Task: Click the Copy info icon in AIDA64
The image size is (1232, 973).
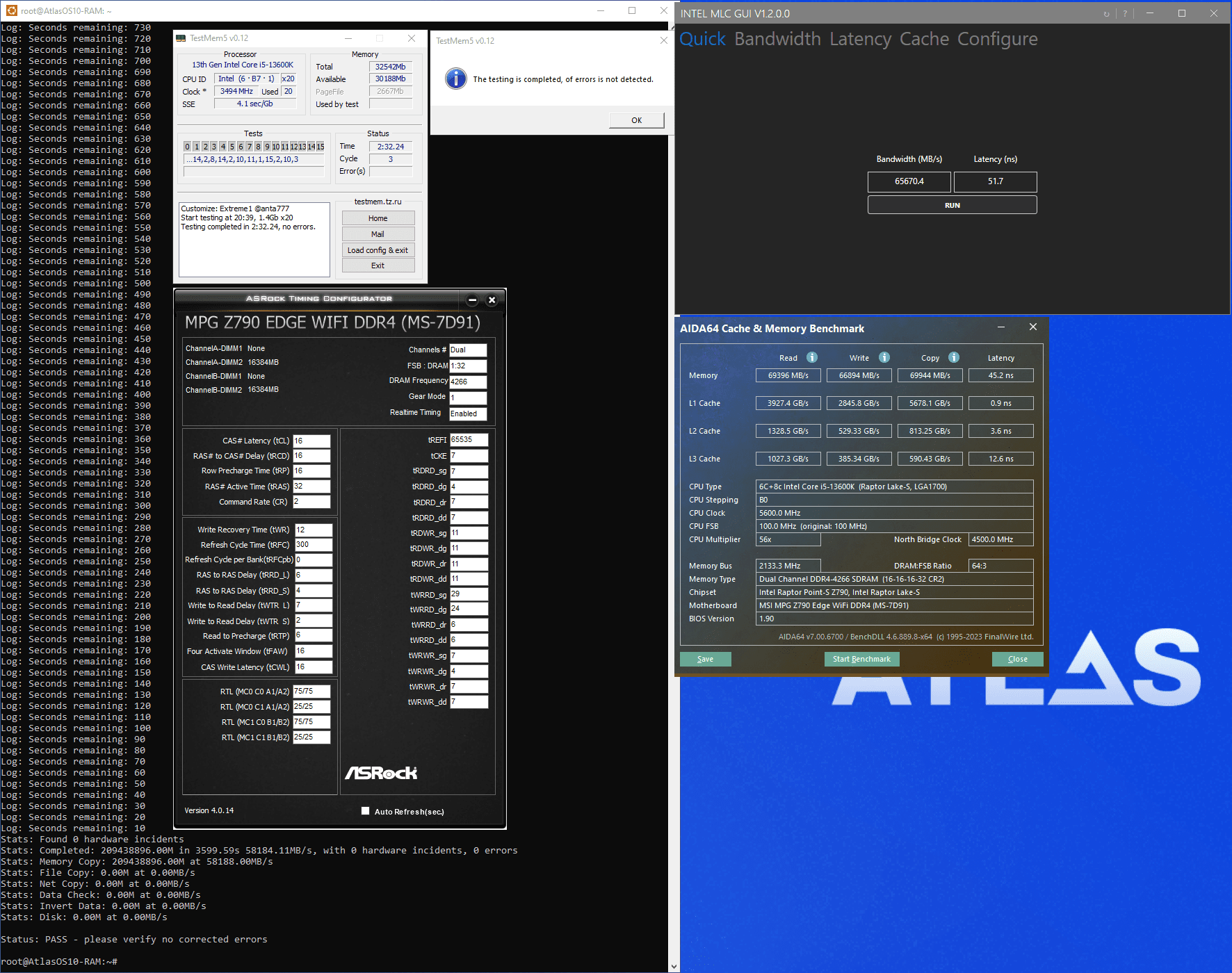Action: [x=954, y=357]
